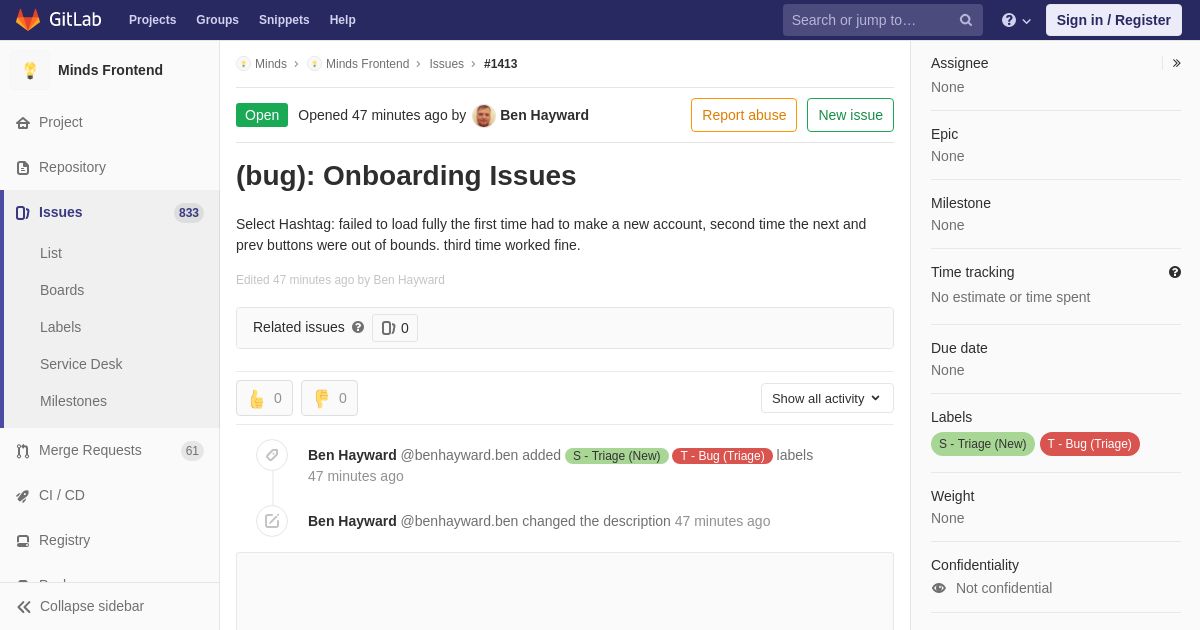Click the No estimate or time spent text
This screenshot has height=630, width=1200.
(x=1010, y=297)
